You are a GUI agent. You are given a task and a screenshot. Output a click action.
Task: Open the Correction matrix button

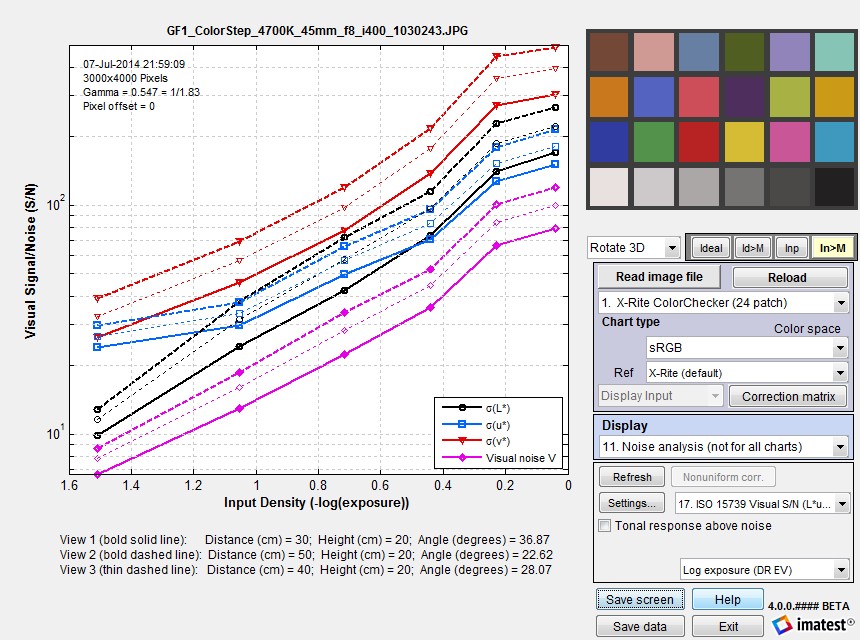coord(788,397)
